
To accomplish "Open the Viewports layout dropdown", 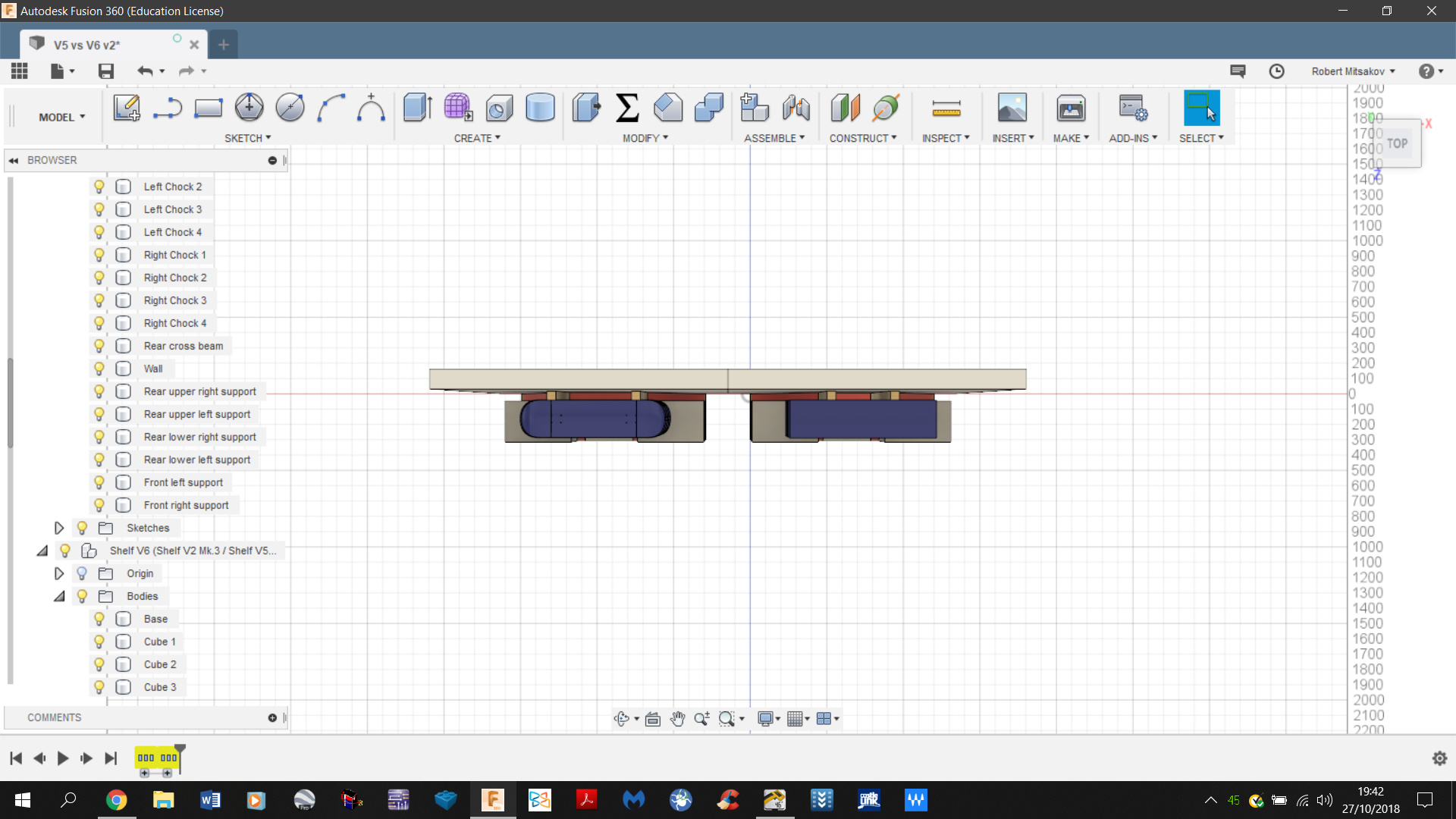I will (828, 719).
